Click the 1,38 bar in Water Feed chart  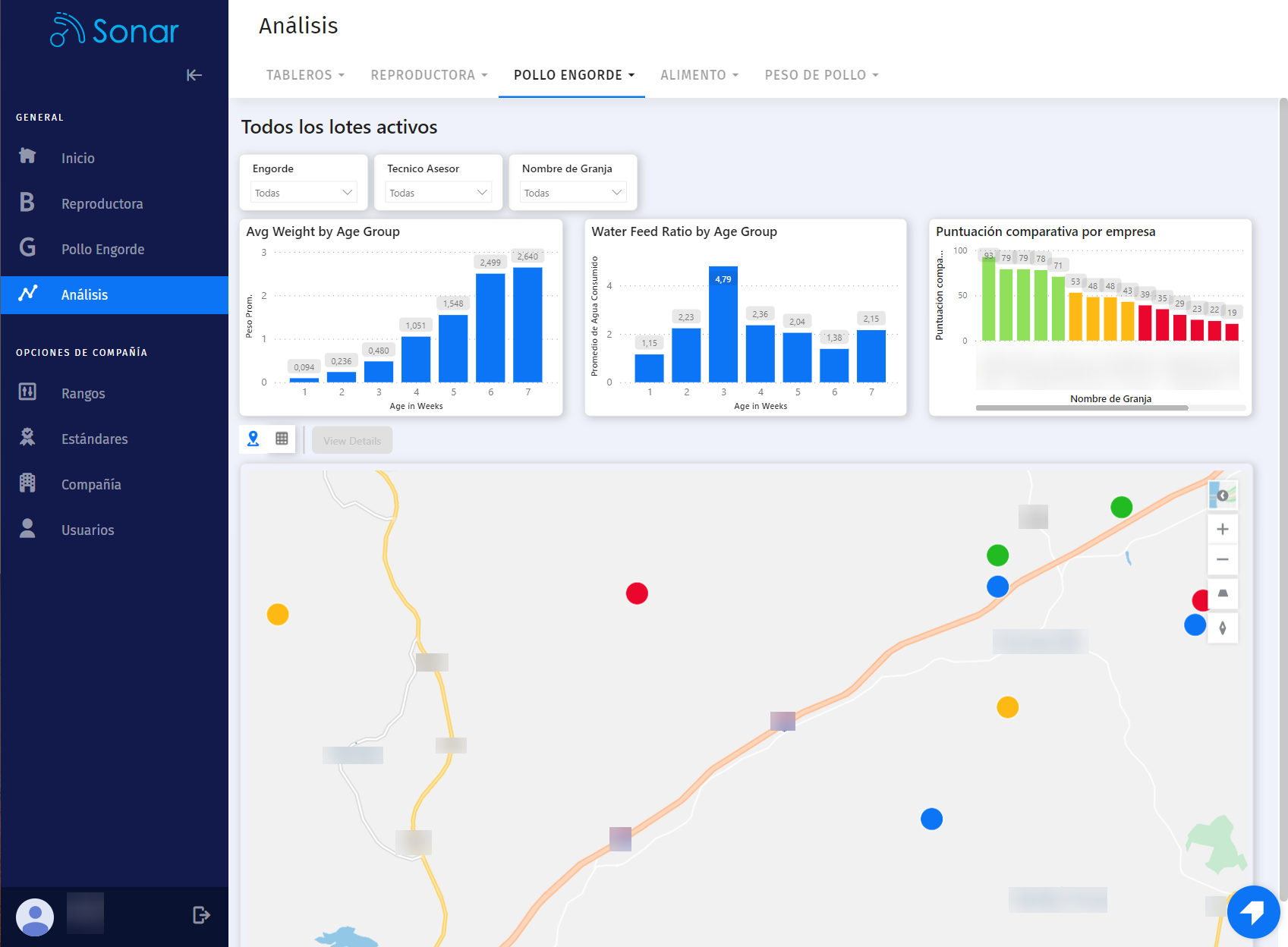(834, 365)
